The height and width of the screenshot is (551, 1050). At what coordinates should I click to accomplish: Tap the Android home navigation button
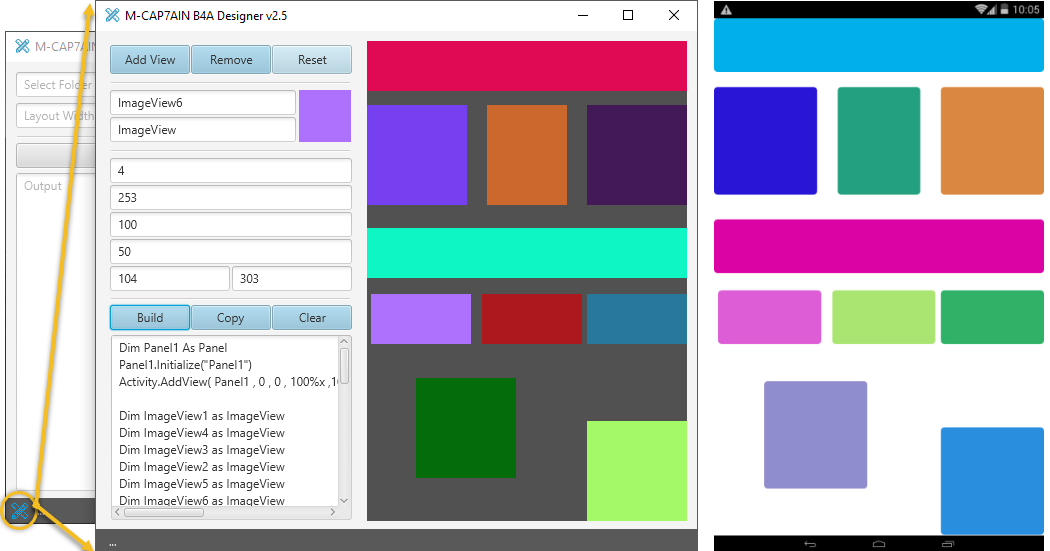coord(878,543)
